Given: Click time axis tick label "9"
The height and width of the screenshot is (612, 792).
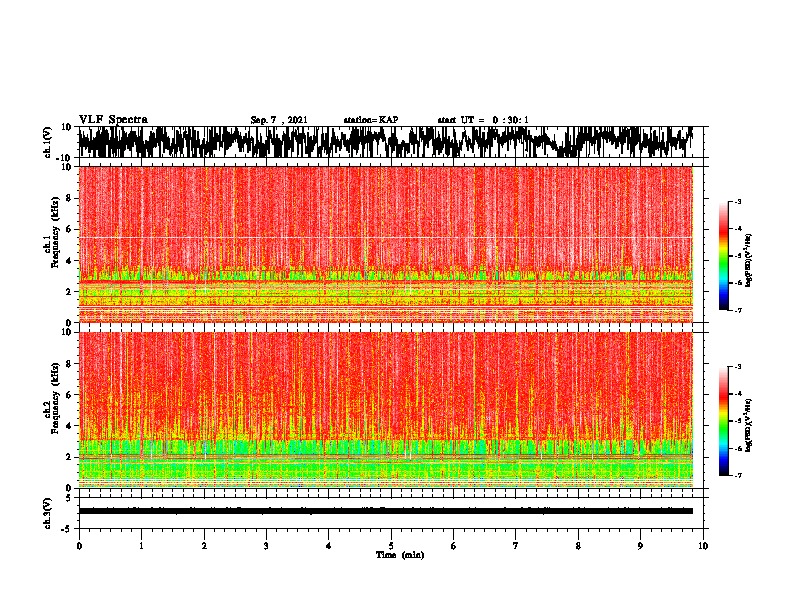Looking at the screenshot, I should pos(640,546).
